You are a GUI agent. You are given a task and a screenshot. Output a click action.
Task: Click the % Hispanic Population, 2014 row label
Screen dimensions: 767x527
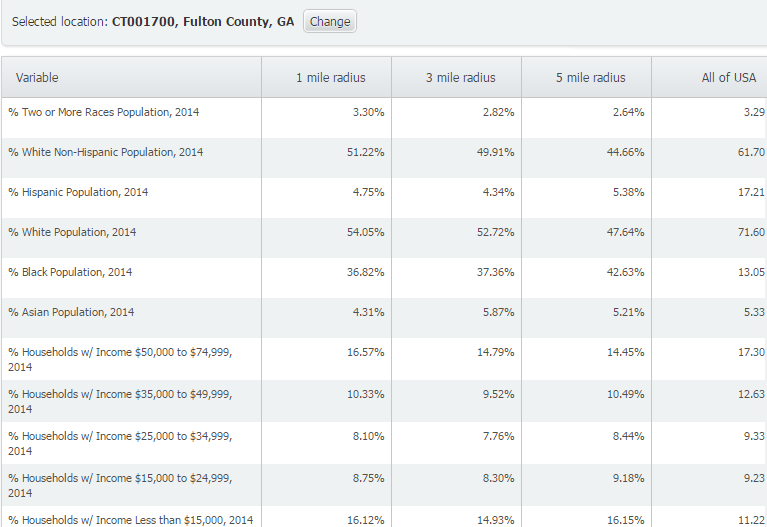pyautogui.click(x=78, y=192)
